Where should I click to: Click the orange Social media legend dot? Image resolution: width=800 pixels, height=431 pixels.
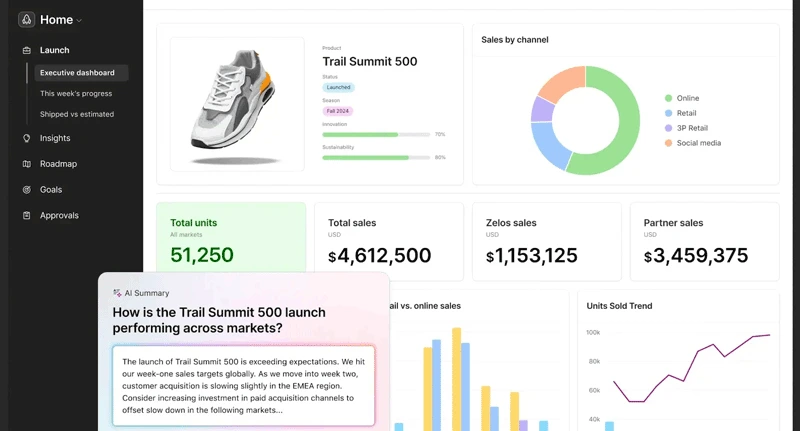click(x=668, y=143)
